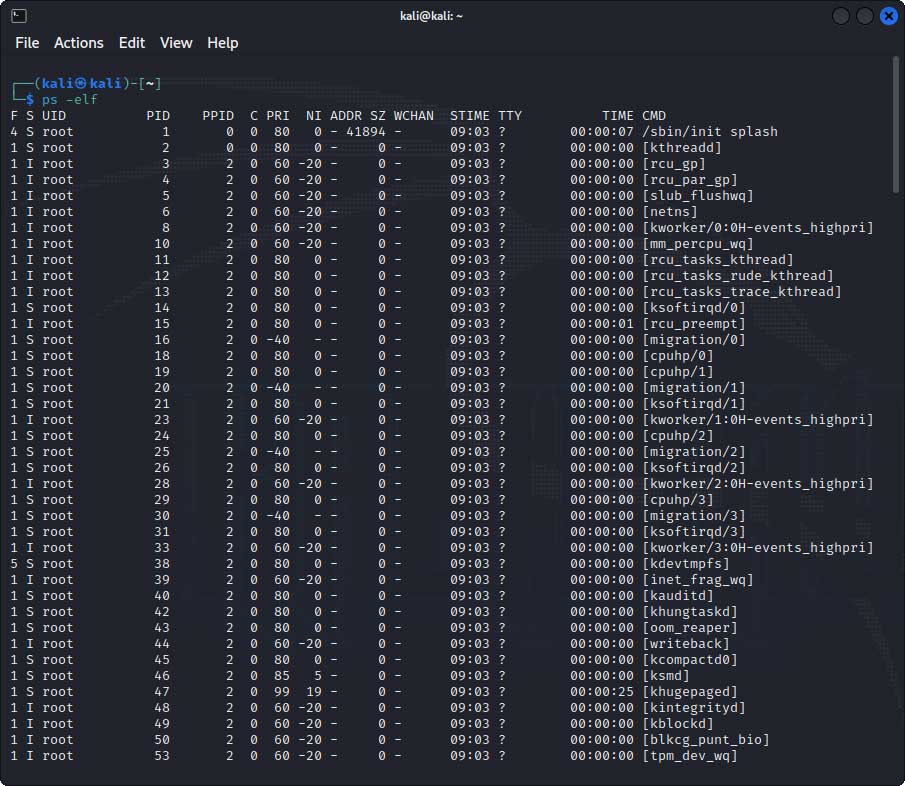Viewport: 905px width, 786px height.
Task: Click the '[netns]' process name
Action: (670, 212)
